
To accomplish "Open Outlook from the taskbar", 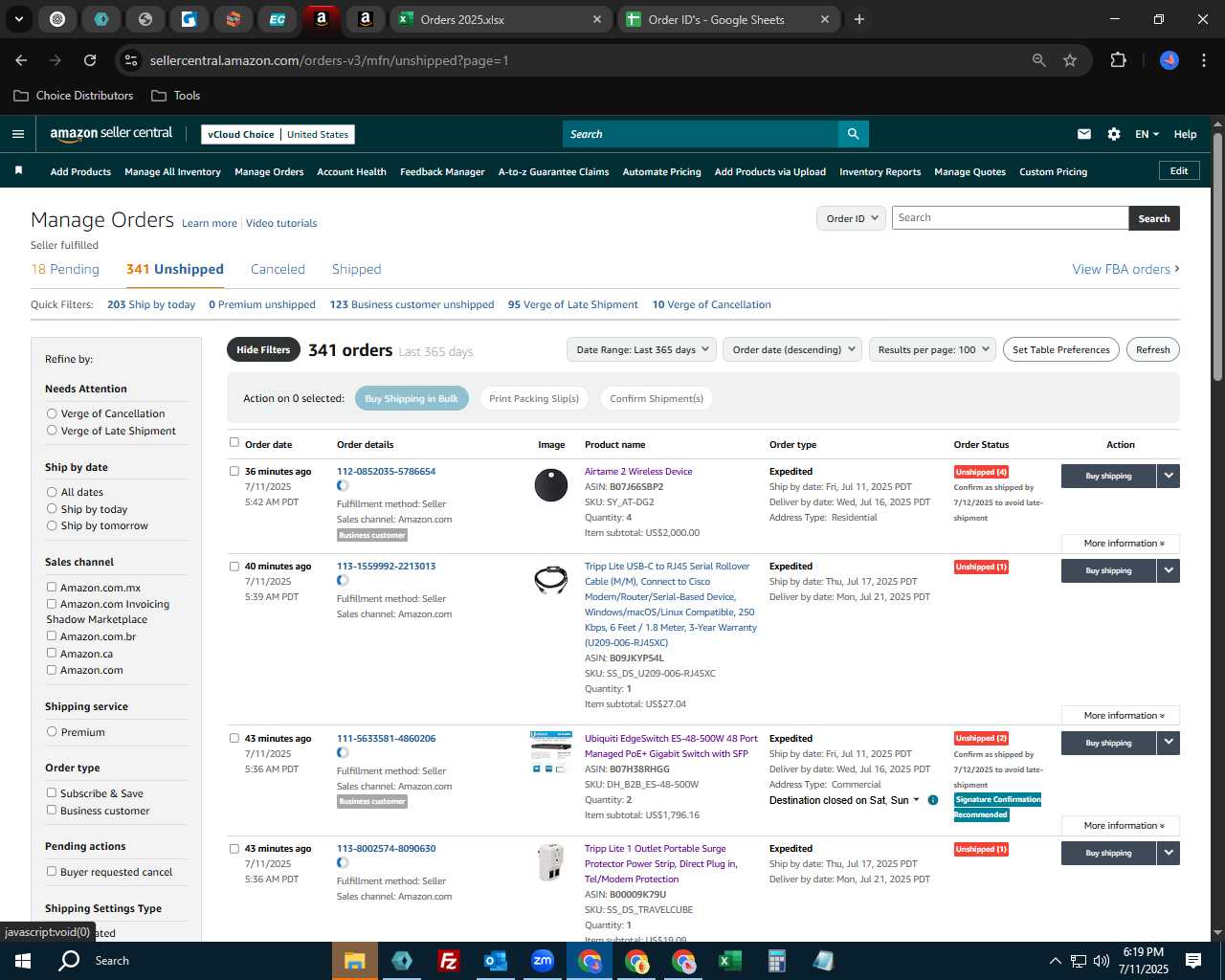I will coord(495,961).
